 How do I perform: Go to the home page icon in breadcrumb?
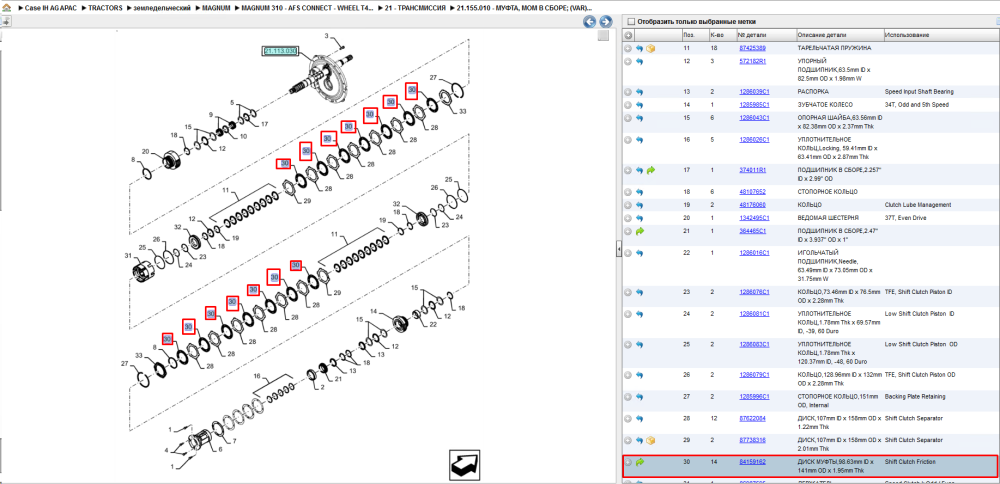pos(6,8)
